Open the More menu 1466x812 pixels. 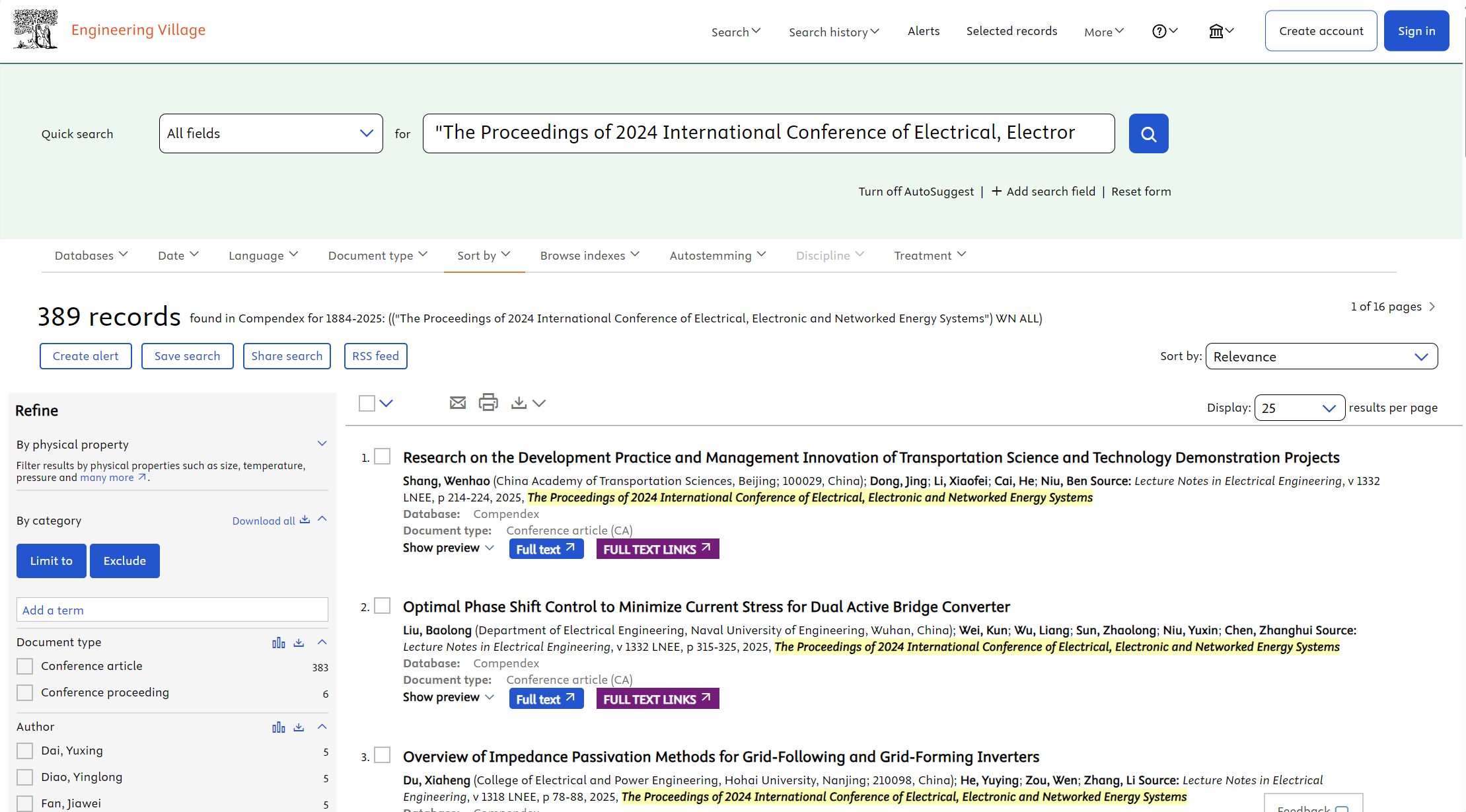point(1104,32)
